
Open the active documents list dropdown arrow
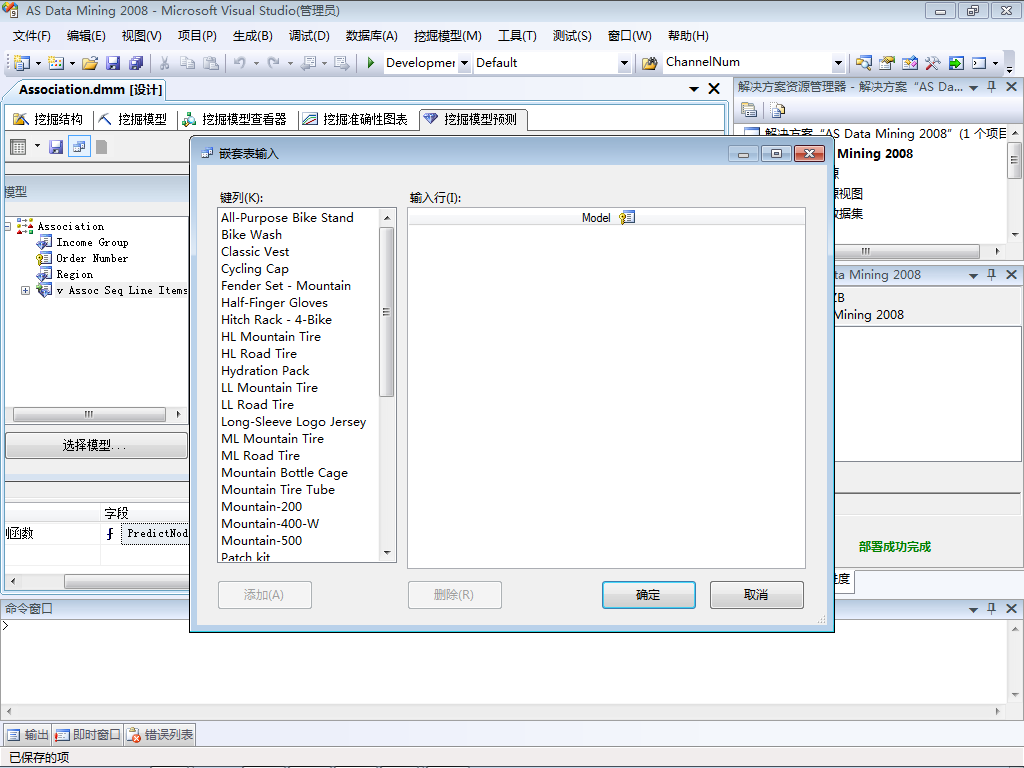694,88
